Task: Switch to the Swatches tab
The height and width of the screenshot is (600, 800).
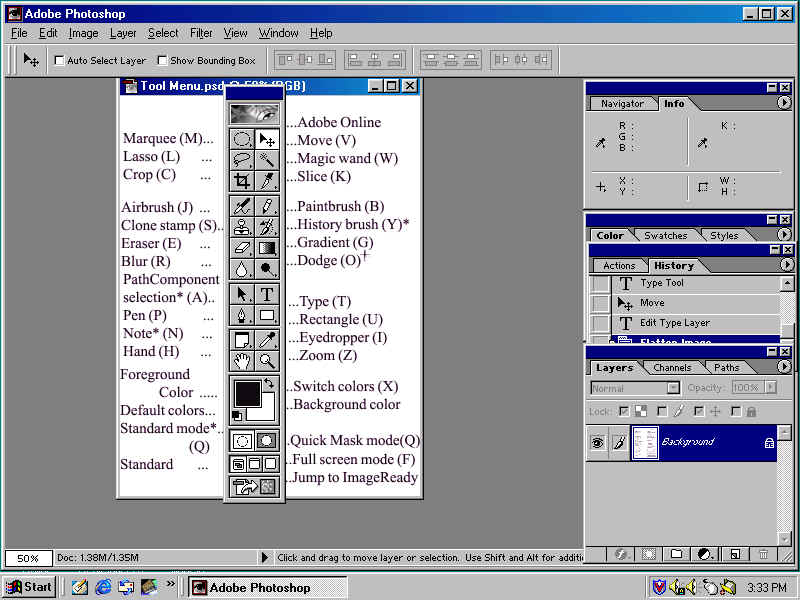Action: tap(666, 235)
